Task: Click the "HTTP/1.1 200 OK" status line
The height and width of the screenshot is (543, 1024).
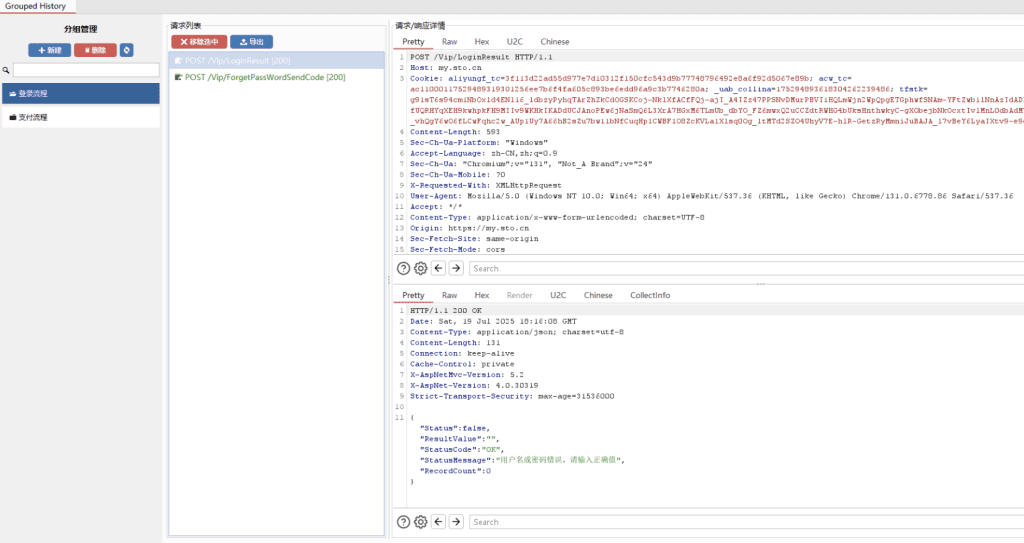Action: pyautogui.click(x=445, y=311)
